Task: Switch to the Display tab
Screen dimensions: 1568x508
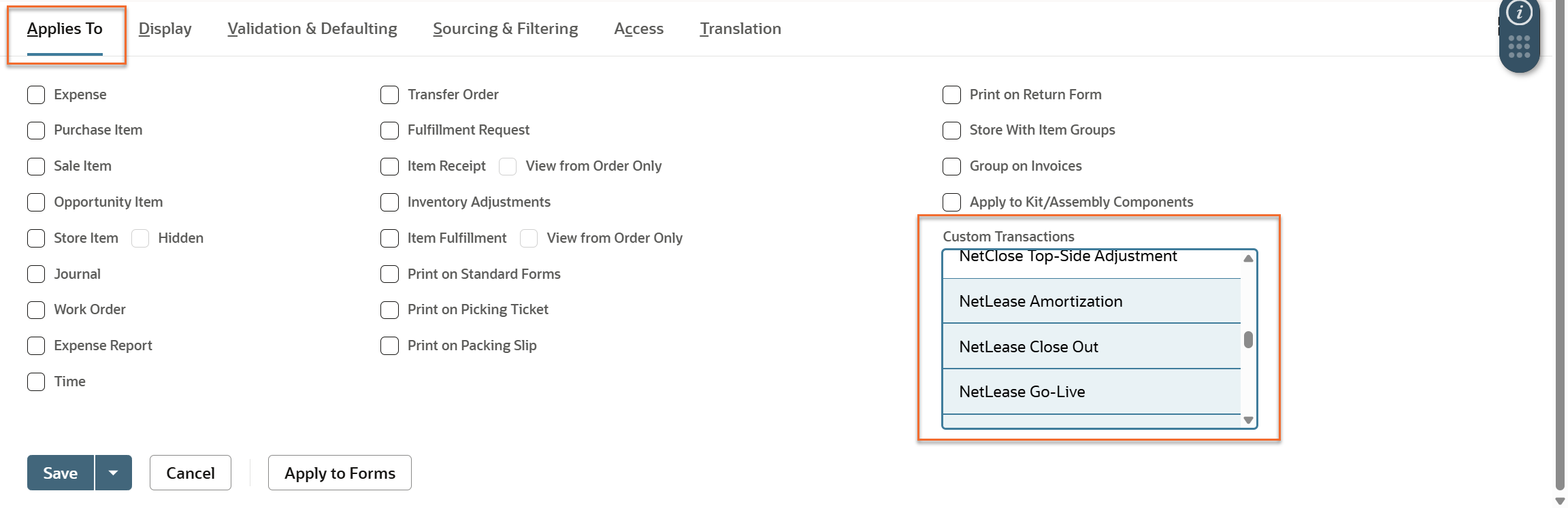Action: click(165, 29)
